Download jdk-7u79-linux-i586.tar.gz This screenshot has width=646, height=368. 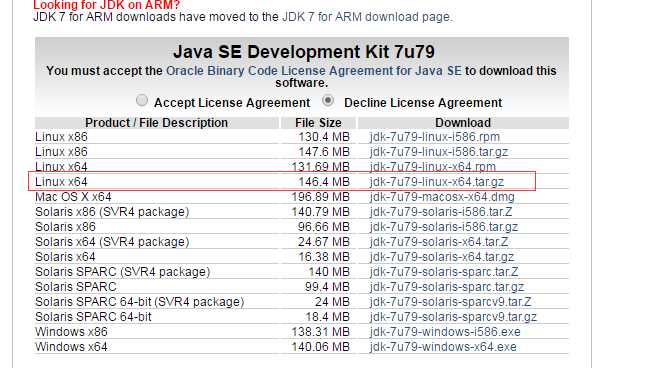[439, 152]
